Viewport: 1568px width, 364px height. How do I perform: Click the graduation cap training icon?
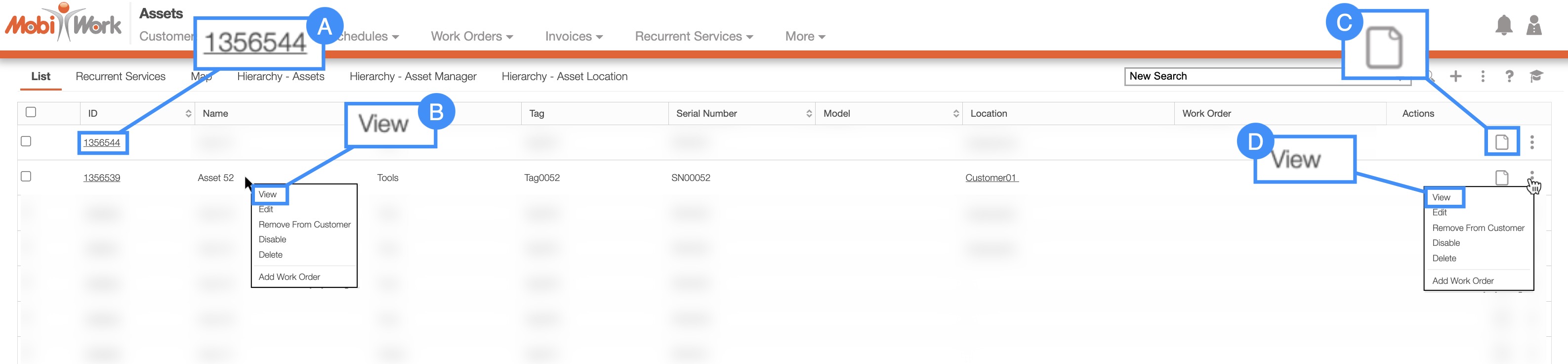click(x=1536, y=76)
